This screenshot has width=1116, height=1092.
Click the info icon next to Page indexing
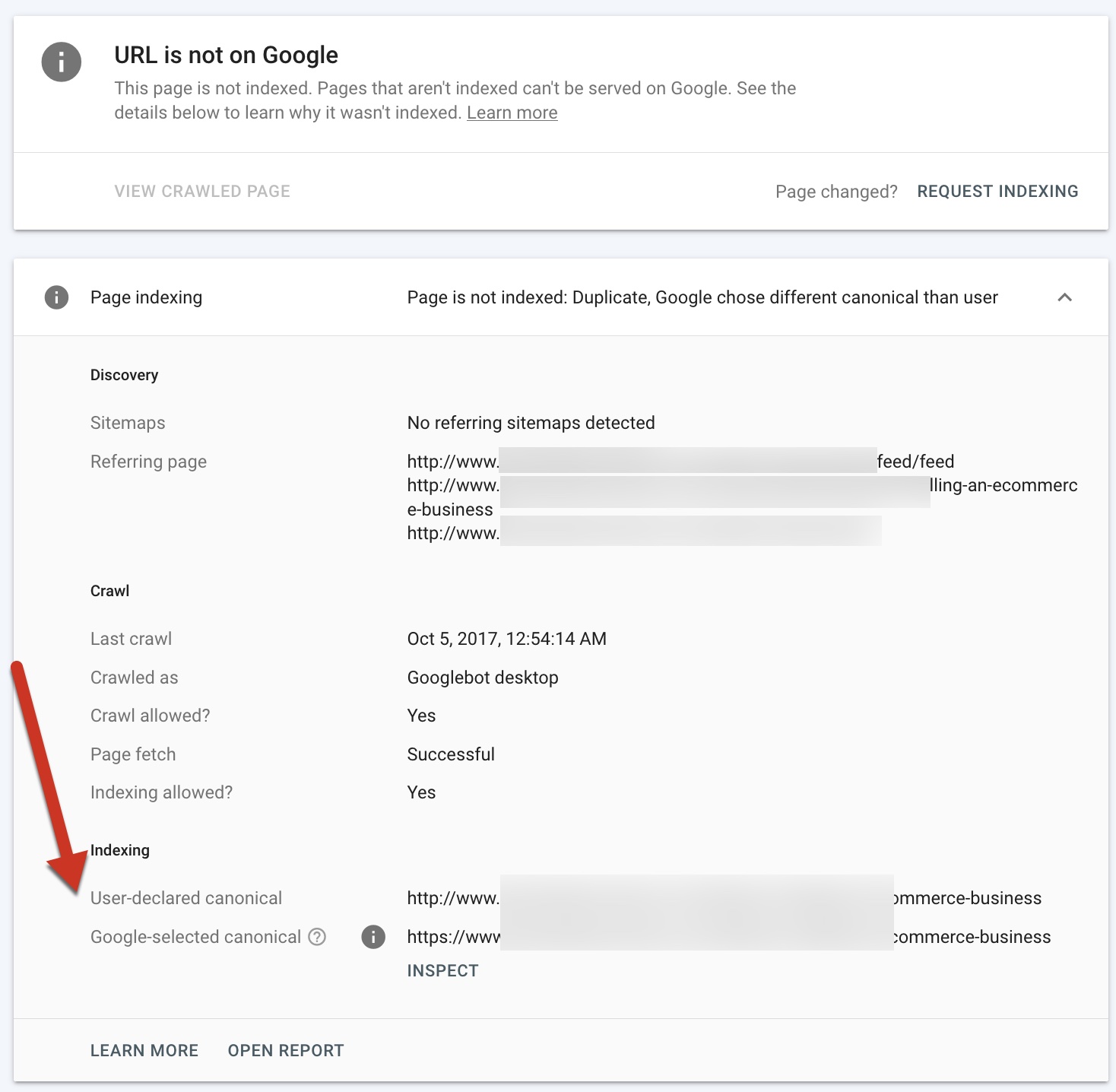(56, 297)
